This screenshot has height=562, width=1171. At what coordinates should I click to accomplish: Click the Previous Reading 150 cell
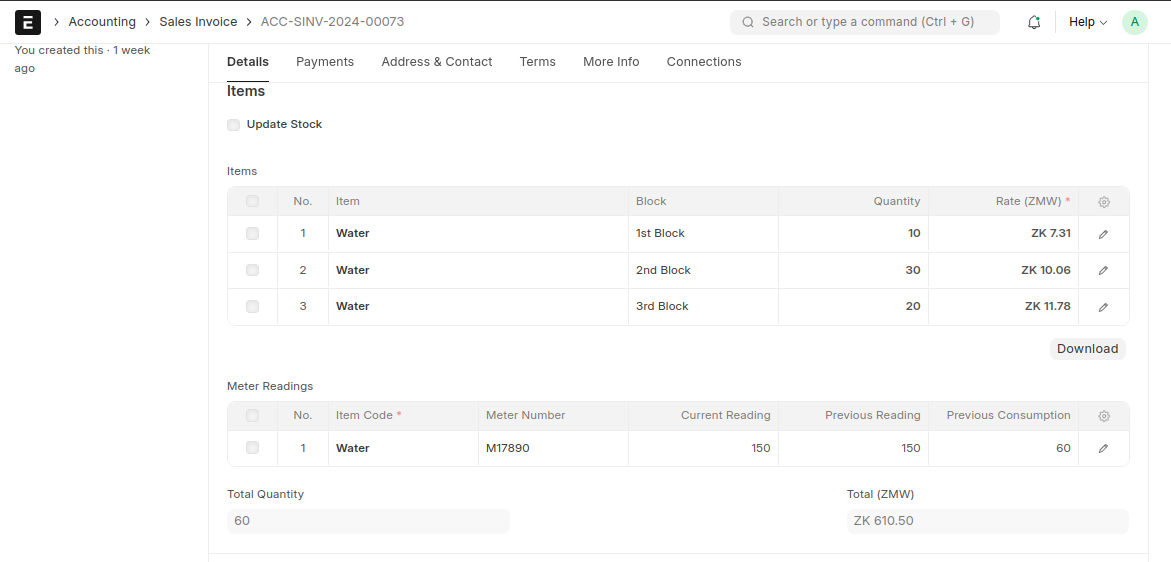(x=854, y=449)
